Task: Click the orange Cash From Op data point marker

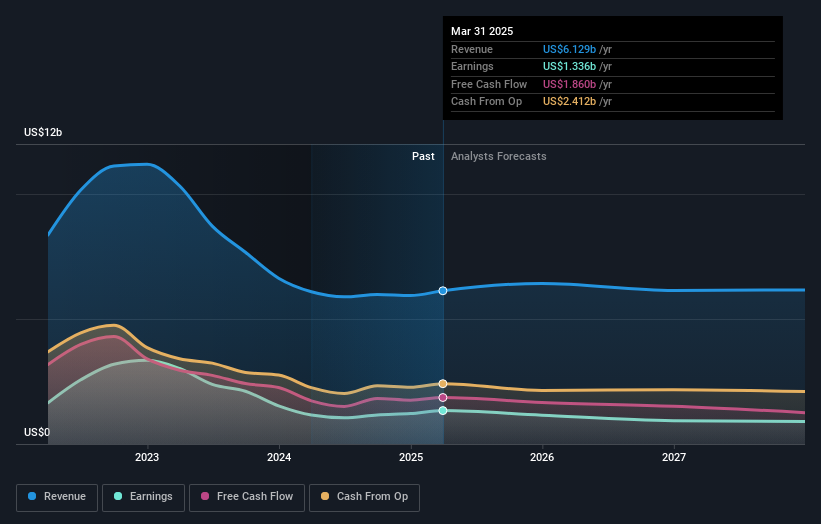Action: pos(443,384)
